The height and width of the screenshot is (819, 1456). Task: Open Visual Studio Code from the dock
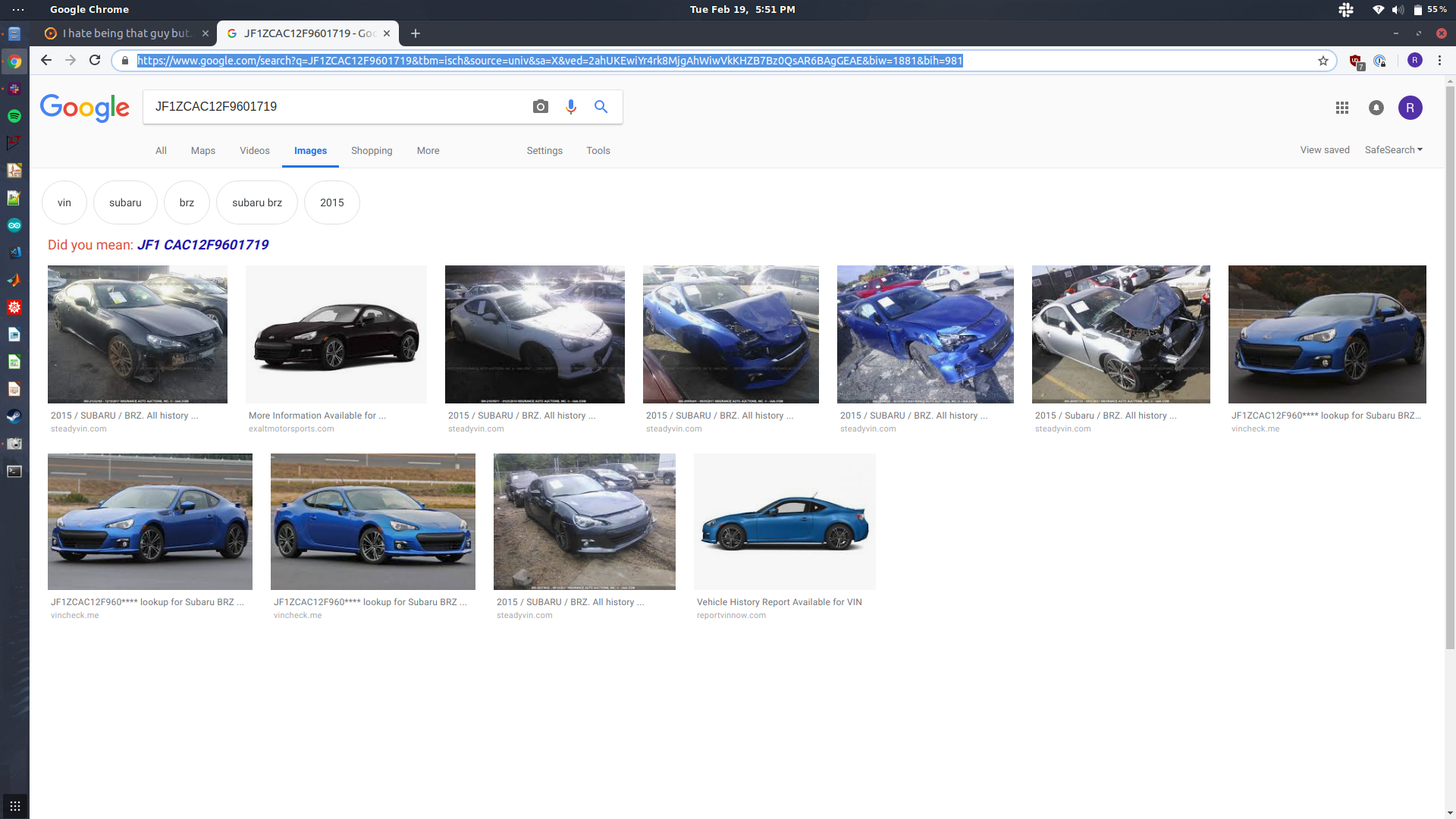(x=14, y=253)
